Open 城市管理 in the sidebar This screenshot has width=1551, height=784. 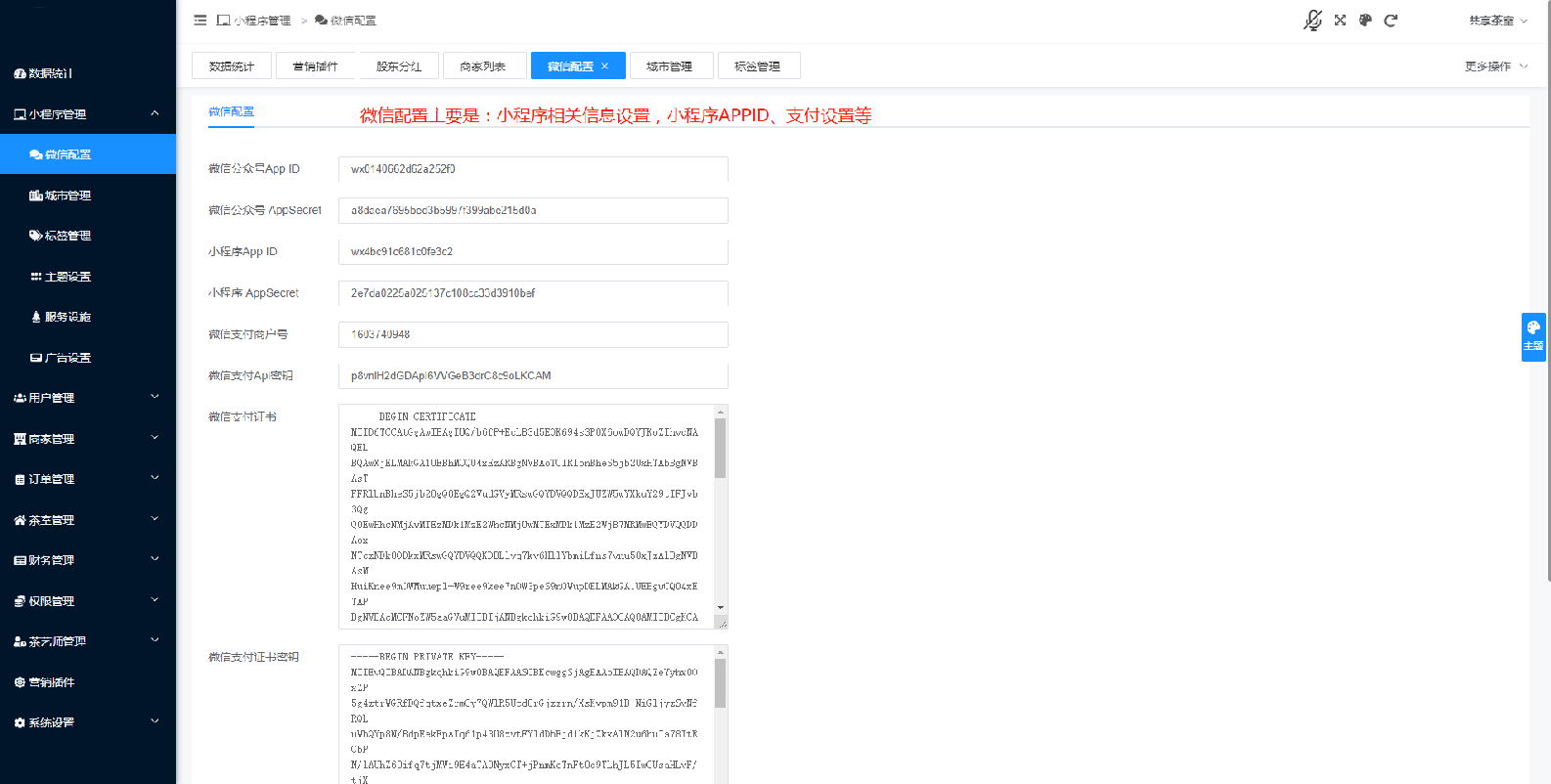pyautogui.click(x=88, y=196)
